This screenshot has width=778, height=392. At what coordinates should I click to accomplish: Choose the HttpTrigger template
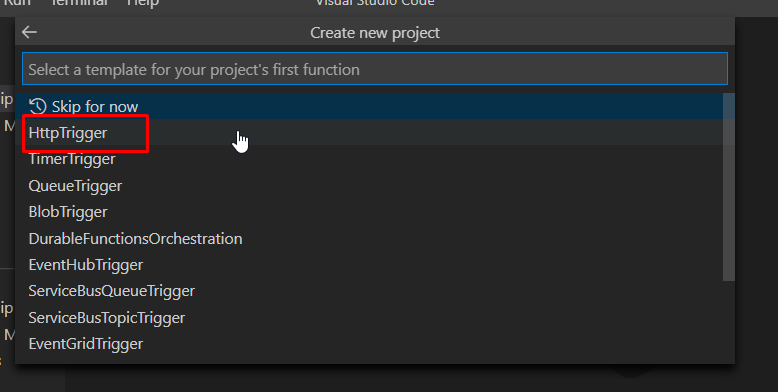pos(369,132)
